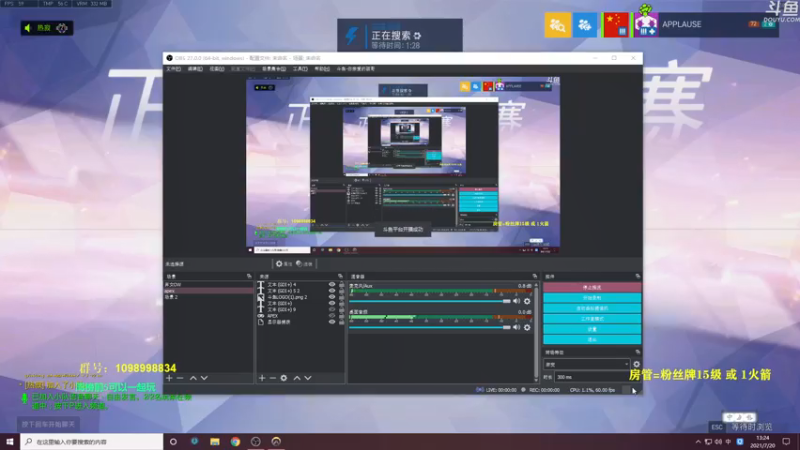Click the Windows Start button
The height and width of the screenshot is (450, 800).
[x=10, y=442]
